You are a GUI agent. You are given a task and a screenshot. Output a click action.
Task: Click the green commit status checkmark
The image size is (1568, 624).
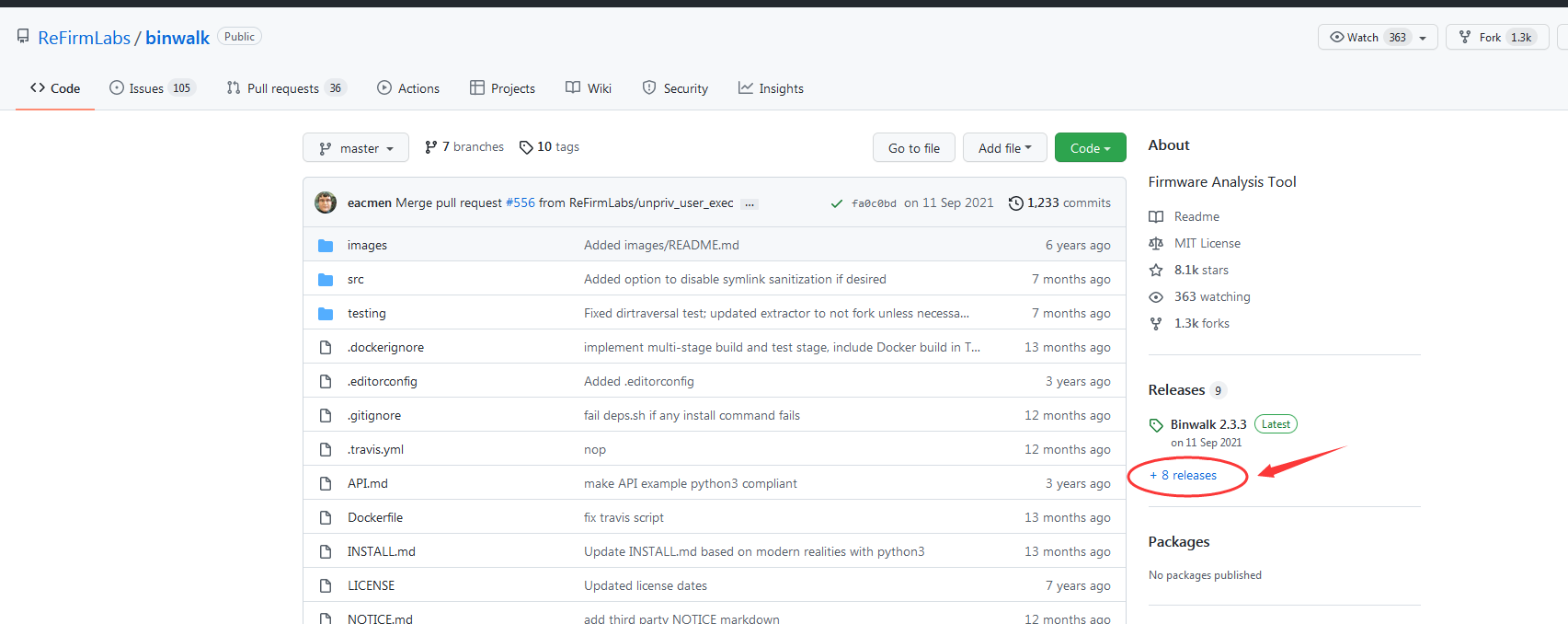click(x=836, y=203)
